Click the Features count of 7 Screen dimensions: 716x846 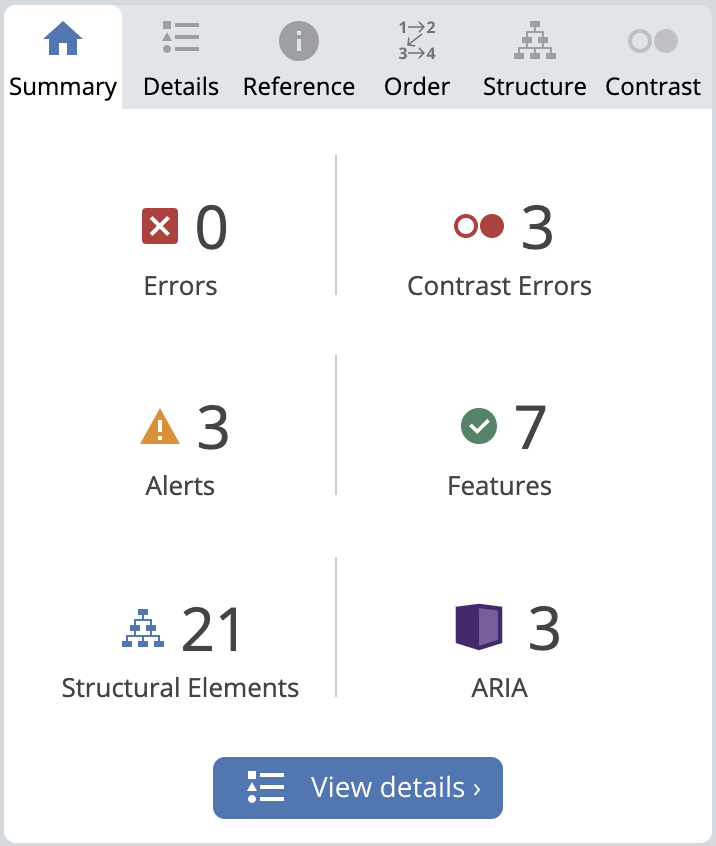pos(530,427)
